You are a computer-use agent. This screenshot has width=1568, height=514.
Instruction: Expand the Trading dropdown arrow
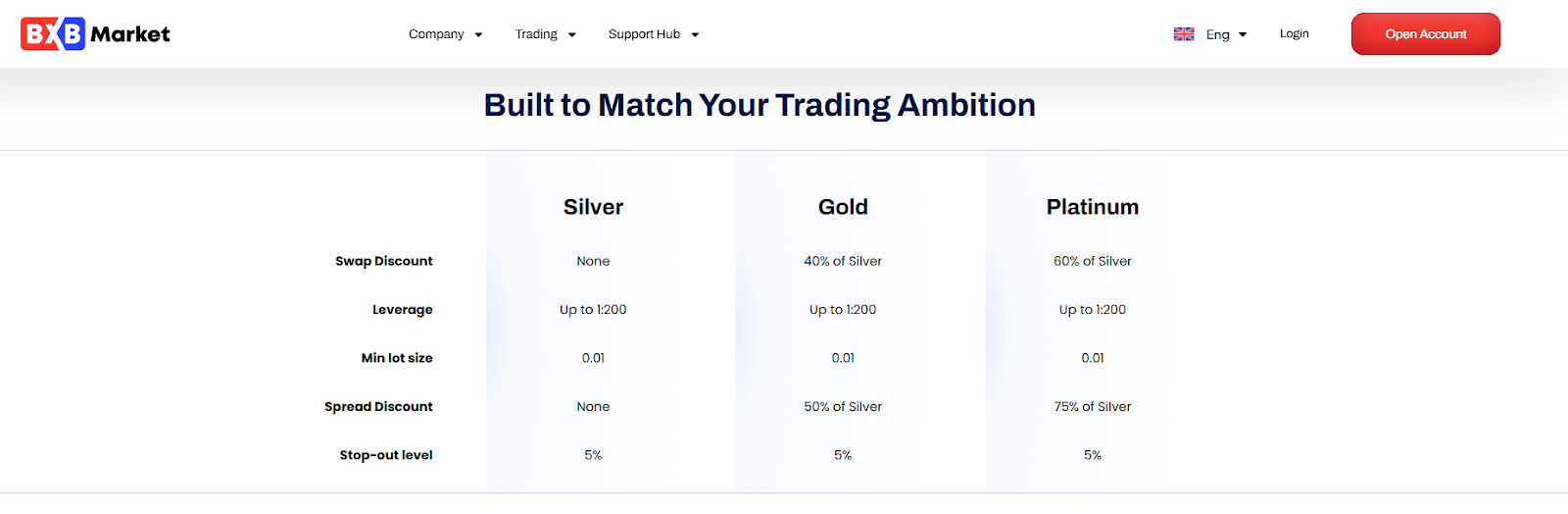click(x=572, y=35)
